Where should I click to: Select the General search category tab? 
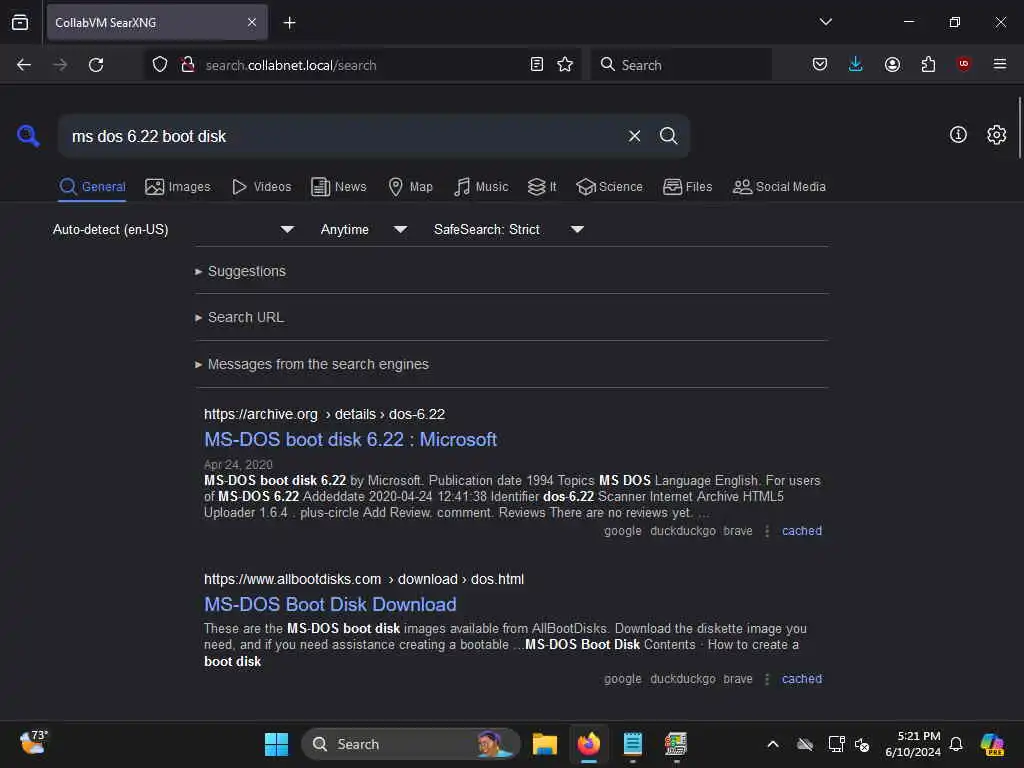(92, 187)
